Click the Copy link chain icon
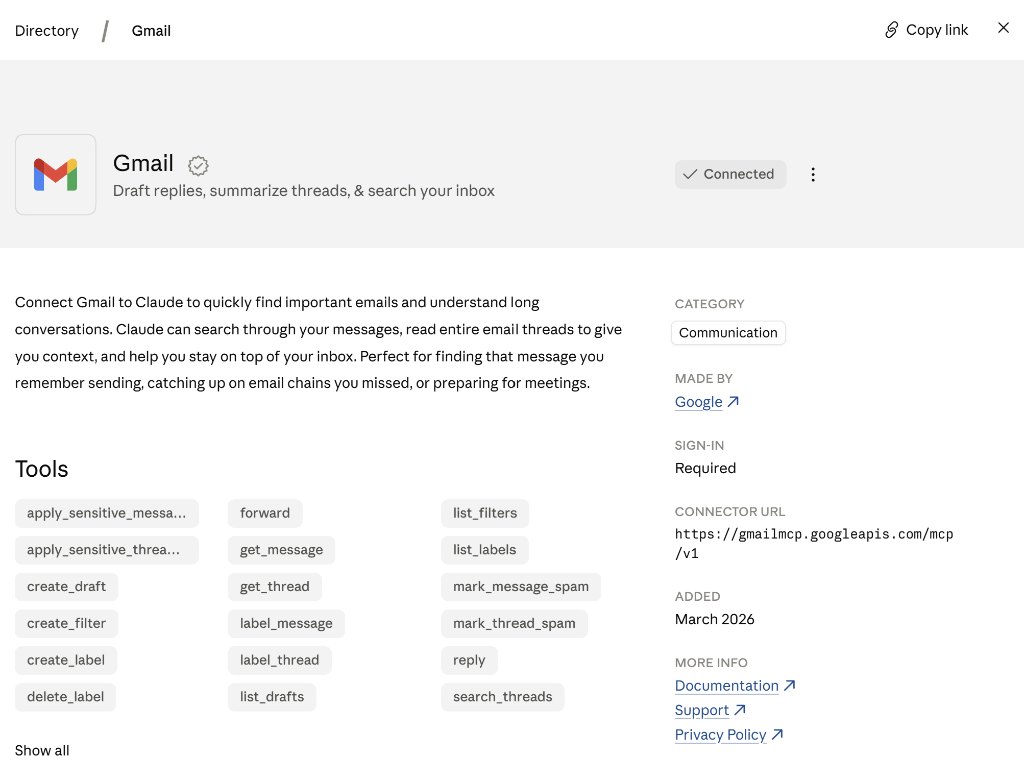This screenshot has width=1024, height=782. (x=891, y=30)
